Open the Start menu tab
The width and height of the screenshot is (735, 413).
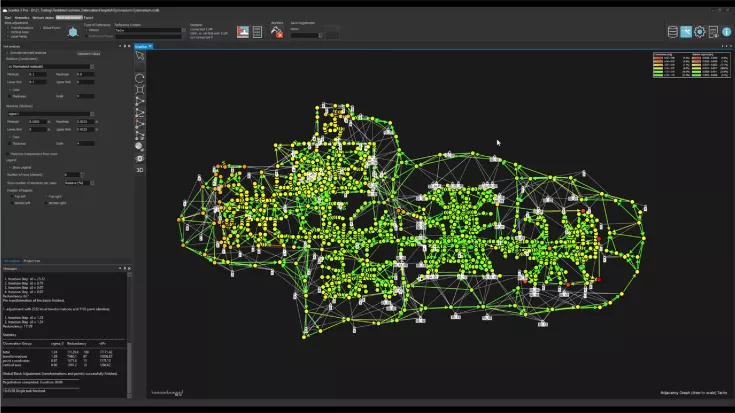[x=8, y=18]
